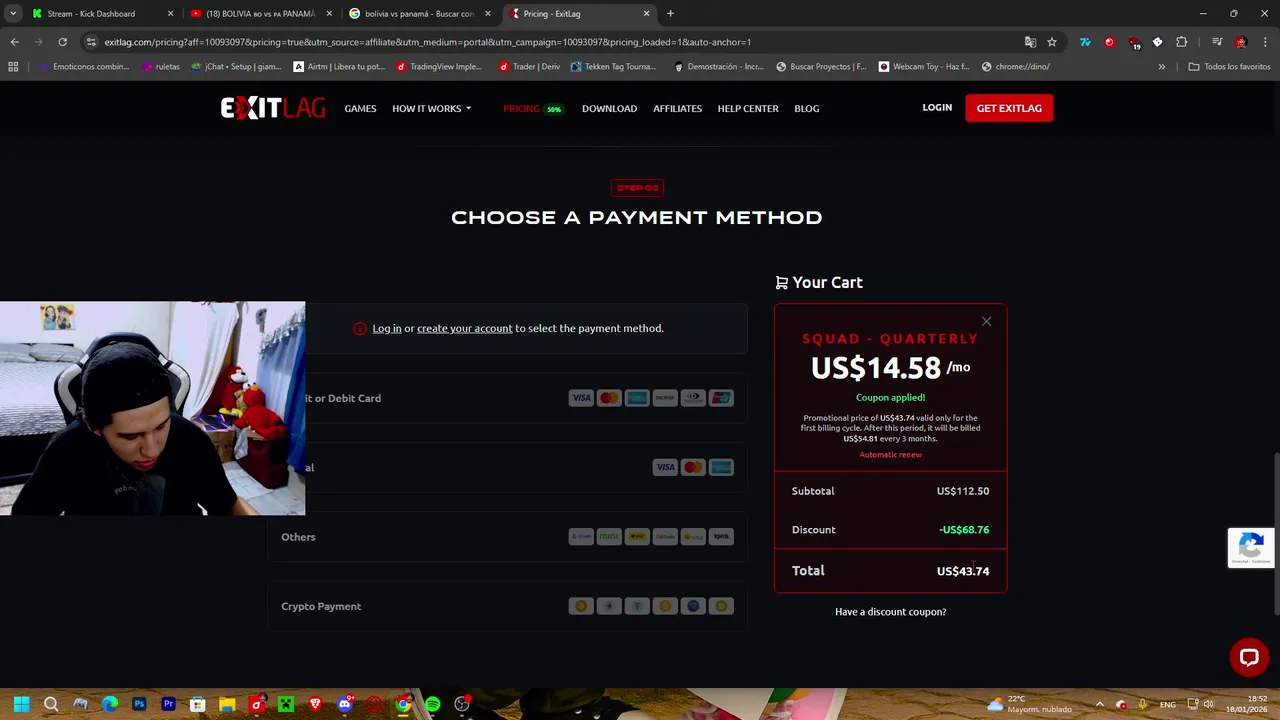Image resolution: width=1280 pixels, height=720 pixels.
Task: Click the Mastercard icon in card row
Action: click(x=609, y=398)
